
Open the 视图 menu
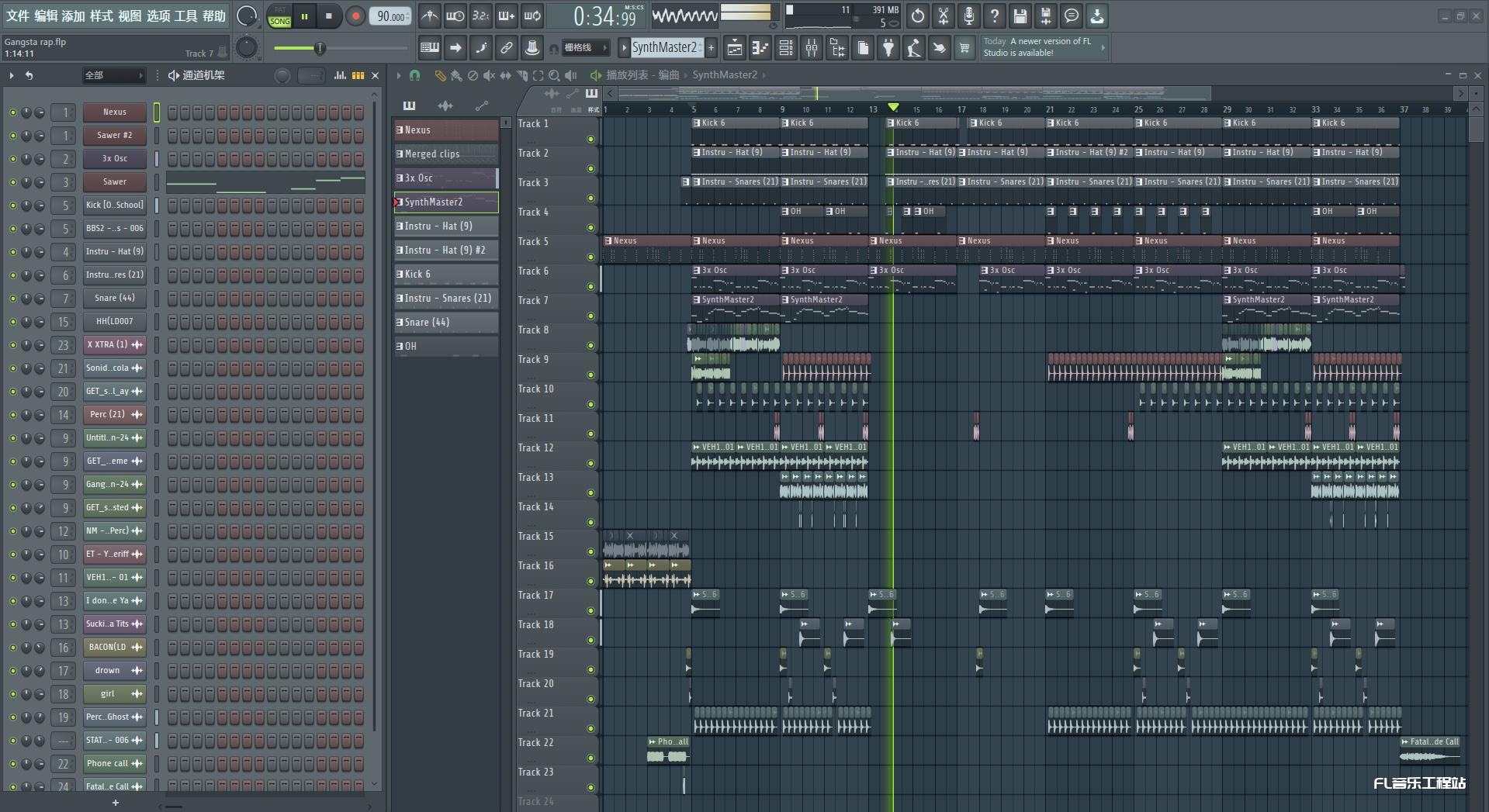click(x=130, y=16)
